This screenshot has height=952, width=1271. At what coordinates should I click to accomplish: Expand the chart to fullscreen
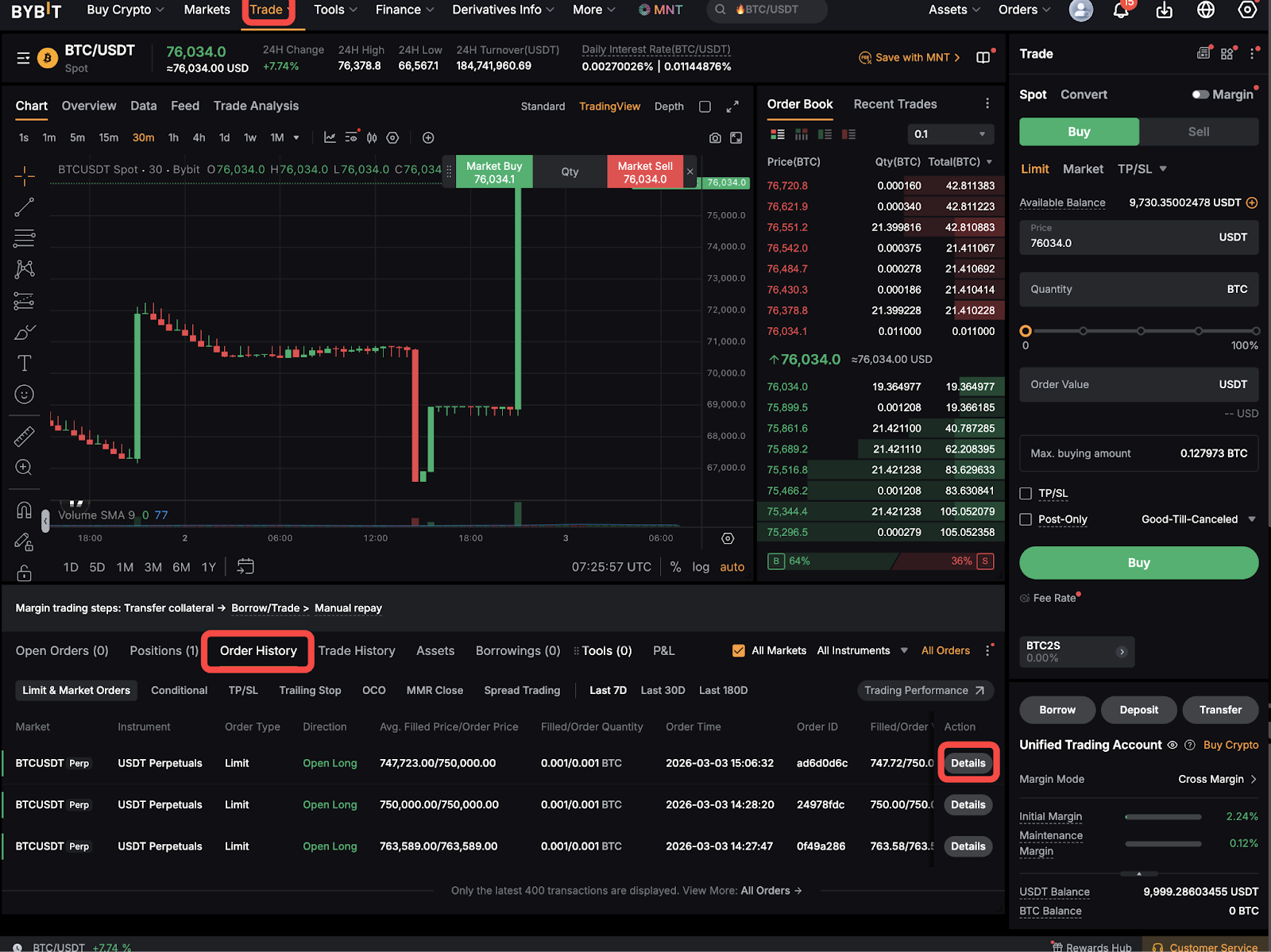pos(732,106)
